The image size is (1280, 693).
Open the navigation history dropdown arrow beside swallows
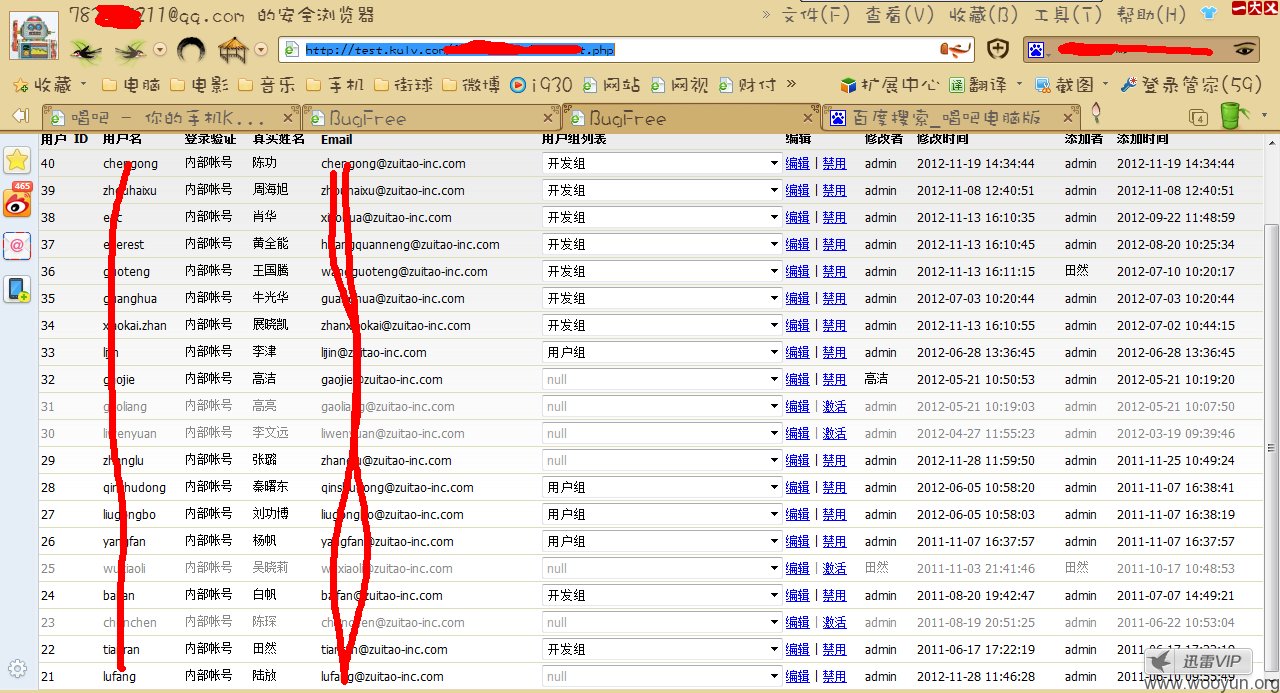click(160, 49)
